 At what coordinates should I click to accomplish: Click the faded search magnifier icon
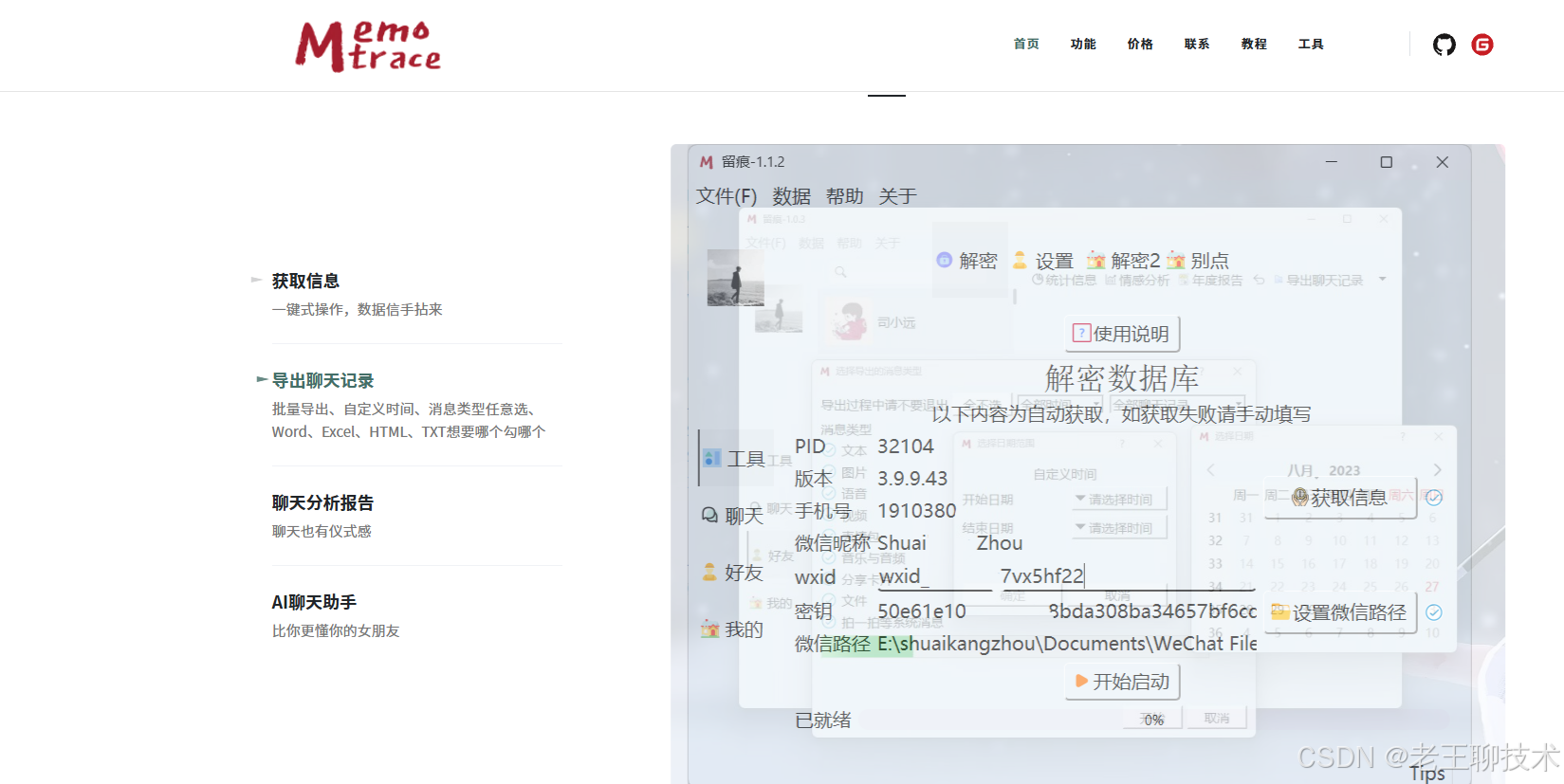pos(840,272)
